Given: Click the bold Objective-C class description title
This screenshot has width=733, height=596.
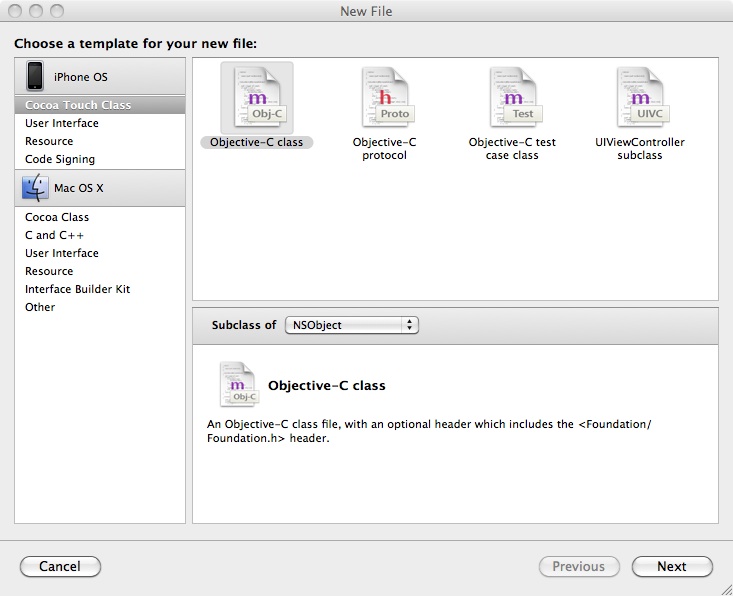Looking at the screenshot, I should pos(327,385).
